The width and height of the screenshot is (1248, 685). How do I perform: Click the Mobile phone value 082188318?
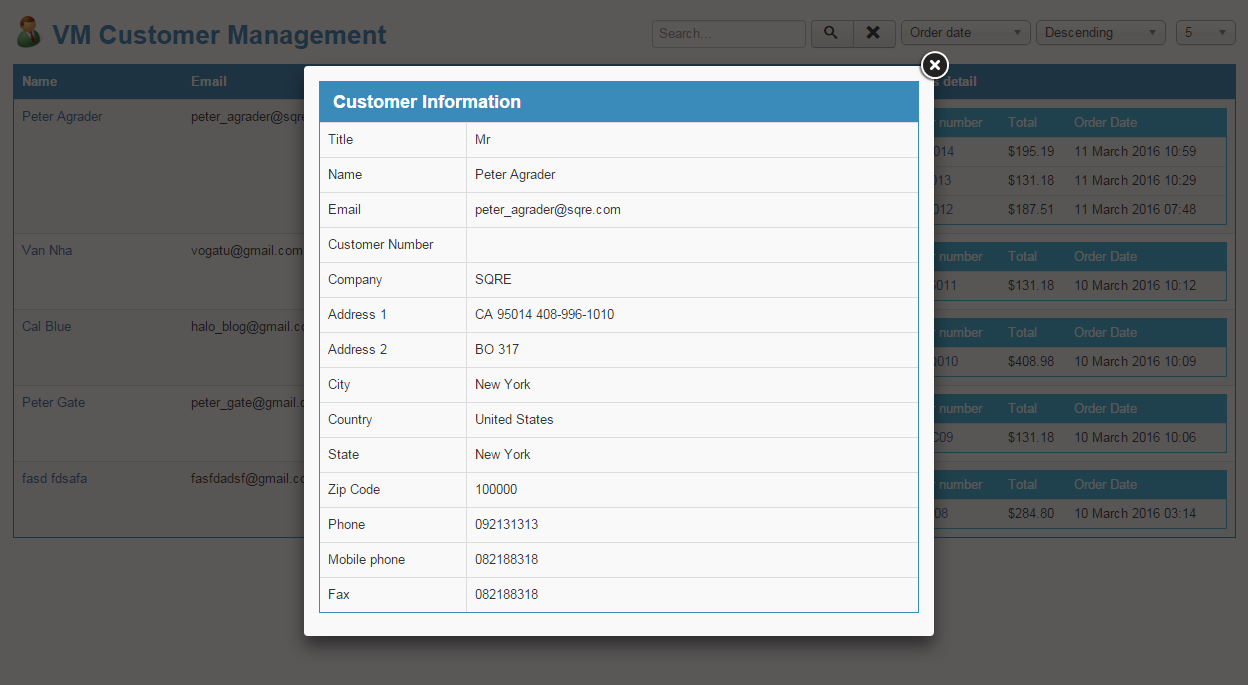[x=506, y=559]
